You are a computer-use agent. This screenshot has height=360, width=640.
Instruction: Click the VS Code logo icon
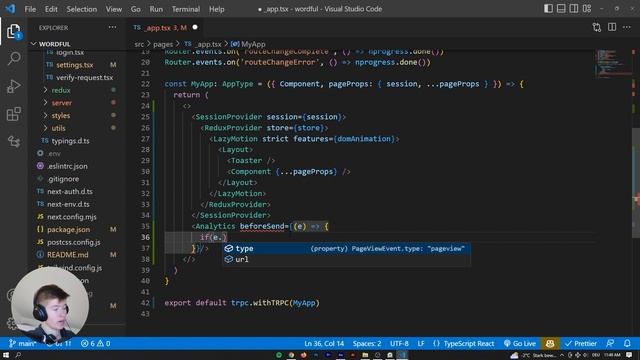click(x=10, y=9)
